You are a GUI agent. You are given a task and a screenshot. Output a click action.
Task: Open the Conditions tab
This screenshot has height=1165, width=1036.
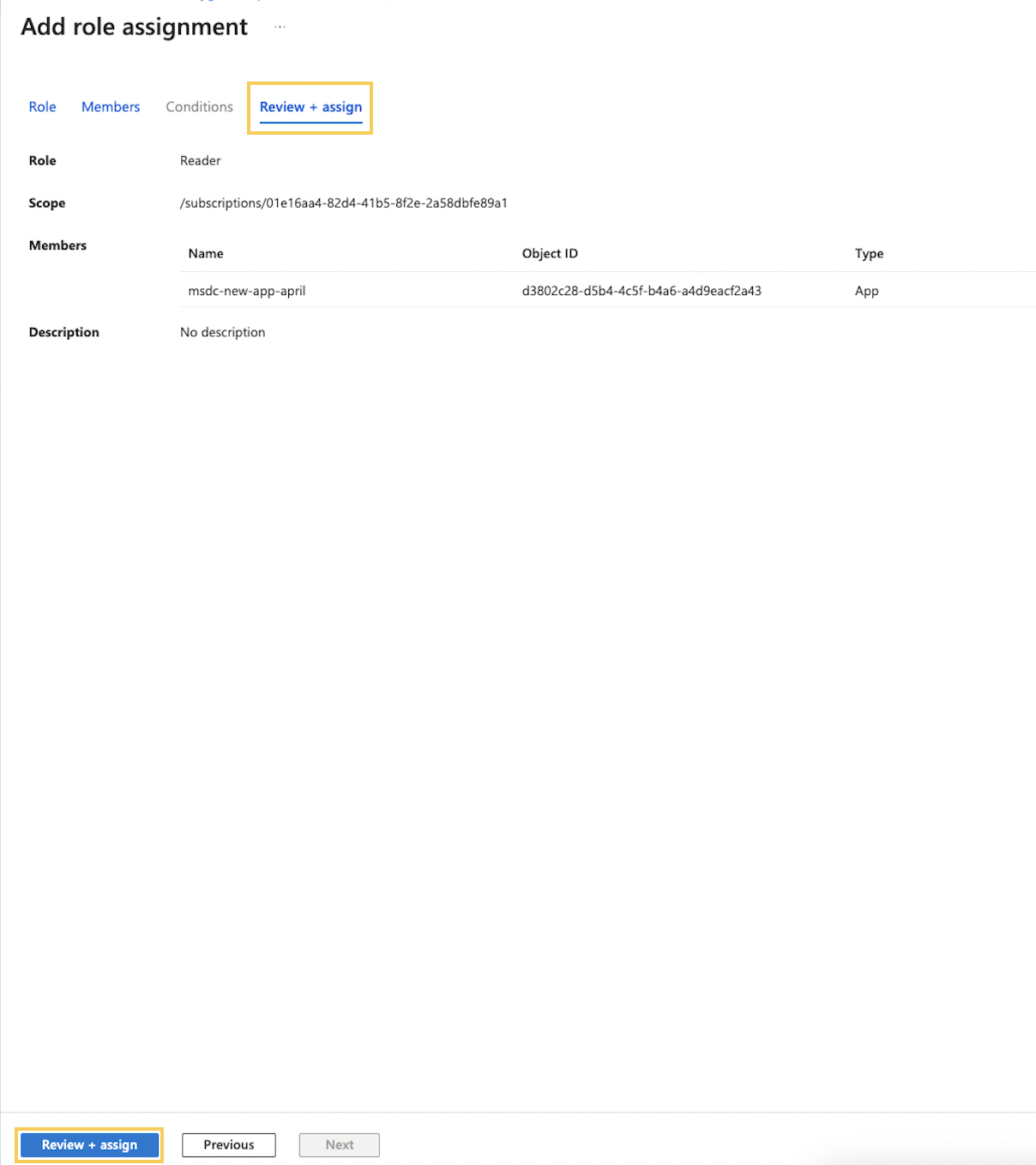[x=199, y=106]
